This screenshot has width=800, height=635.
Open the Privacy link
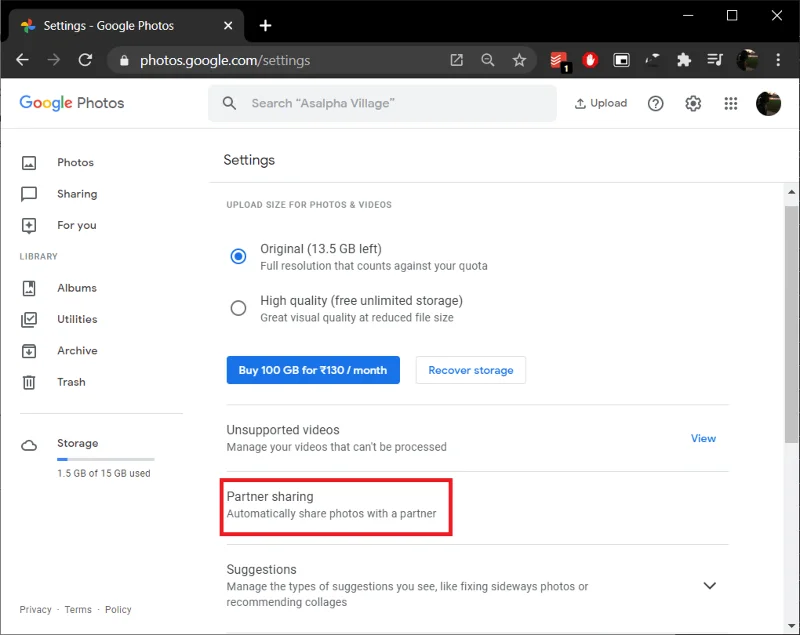tap(35, 609)
